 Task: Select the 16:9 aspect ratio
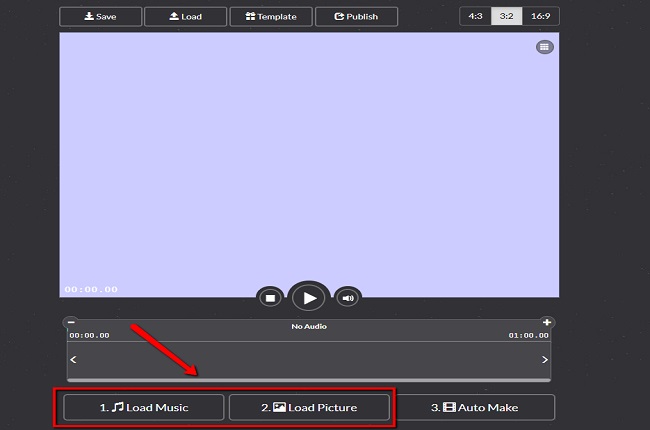(x=541, y=16)
